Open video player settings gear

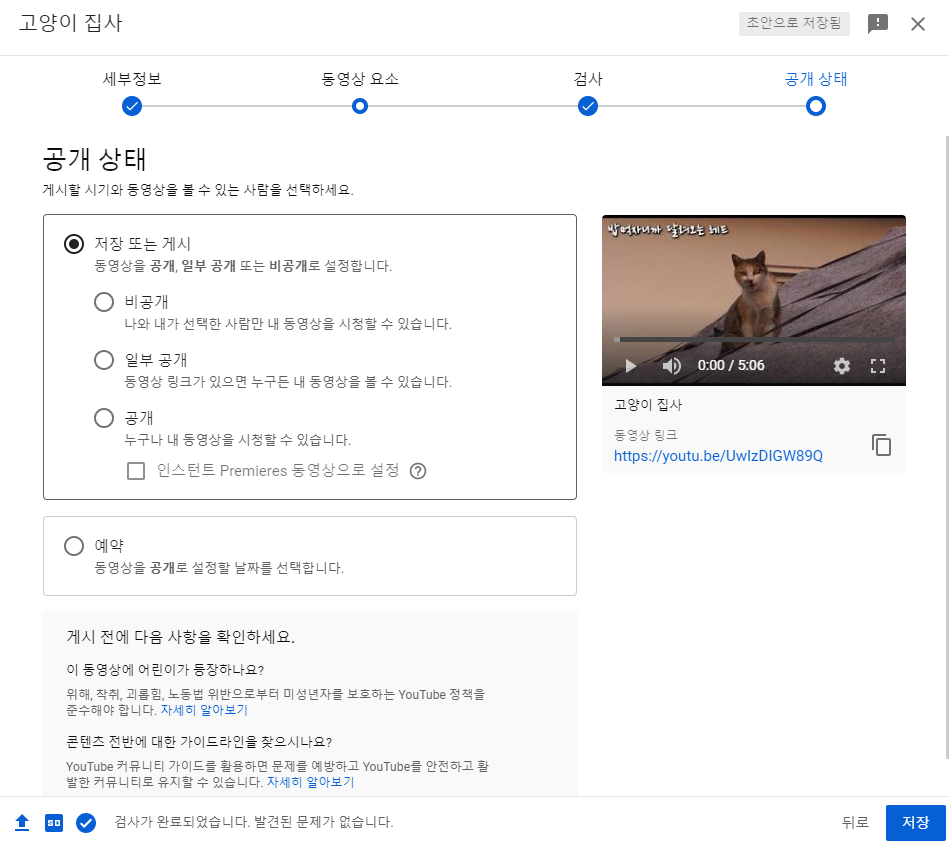tap(841, 366)
